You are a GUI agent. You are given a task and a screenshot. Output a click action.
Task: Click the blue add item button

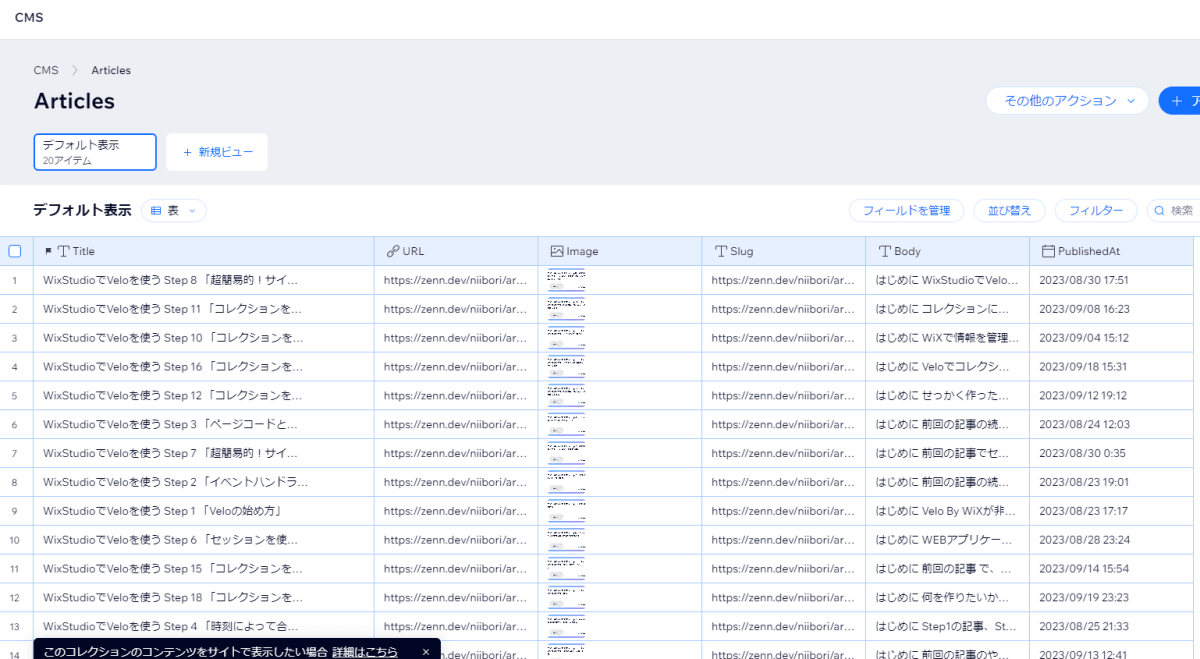(1179, 101)
